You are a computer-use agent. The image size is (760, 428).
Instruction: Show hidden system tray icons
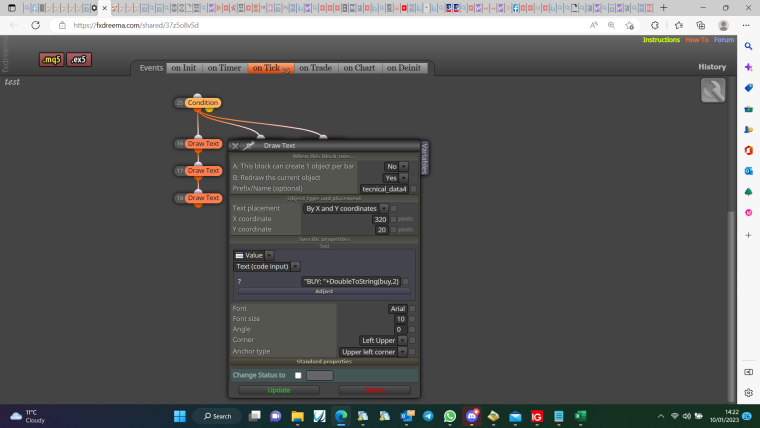click(x=660, y=416)
